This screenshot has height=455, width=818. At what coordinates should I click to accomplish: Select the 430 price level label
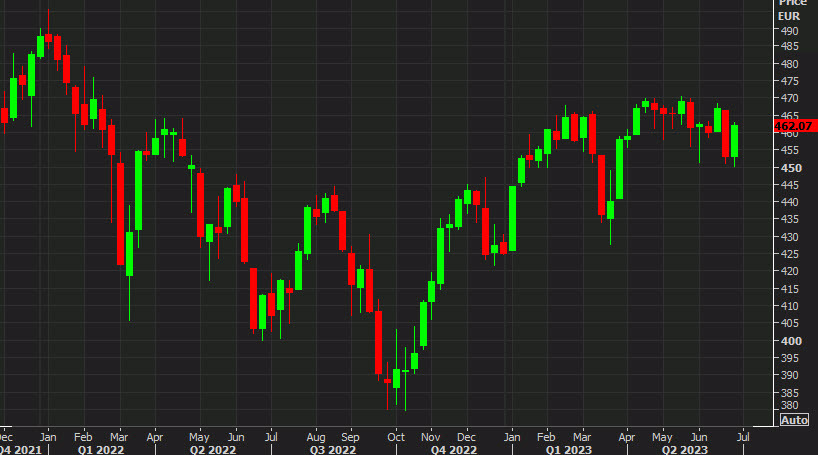tap(789, 237)
